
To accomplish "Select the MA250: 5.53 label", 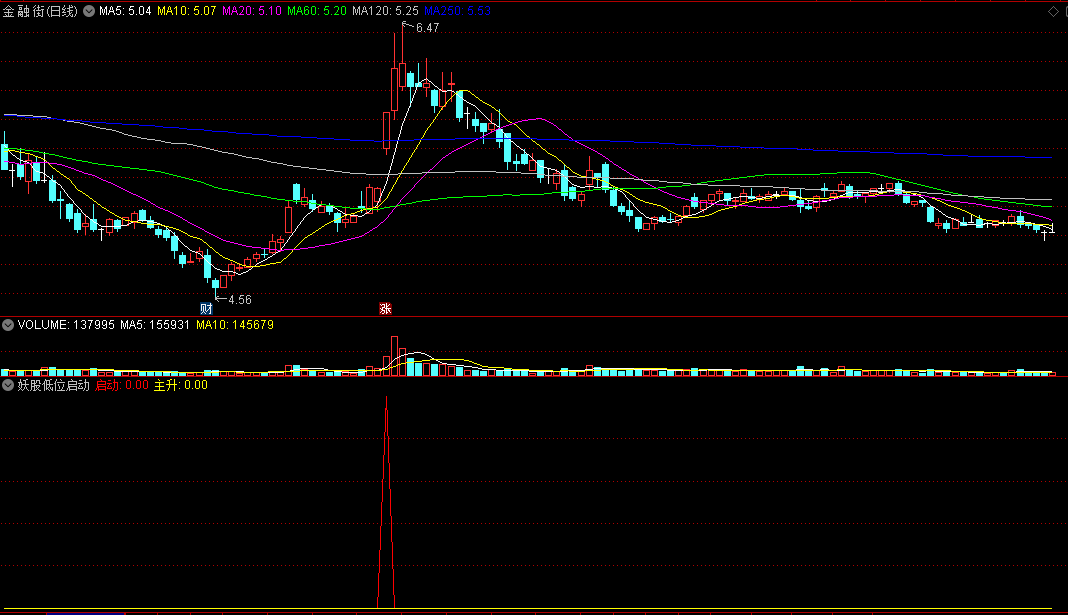I will click(x=457, y=11).
